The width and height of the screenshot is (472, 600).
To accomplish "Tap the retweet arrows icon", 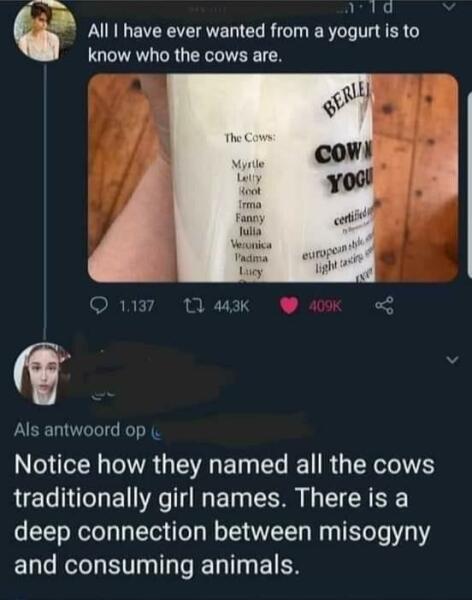I will [x=193, y=306].
